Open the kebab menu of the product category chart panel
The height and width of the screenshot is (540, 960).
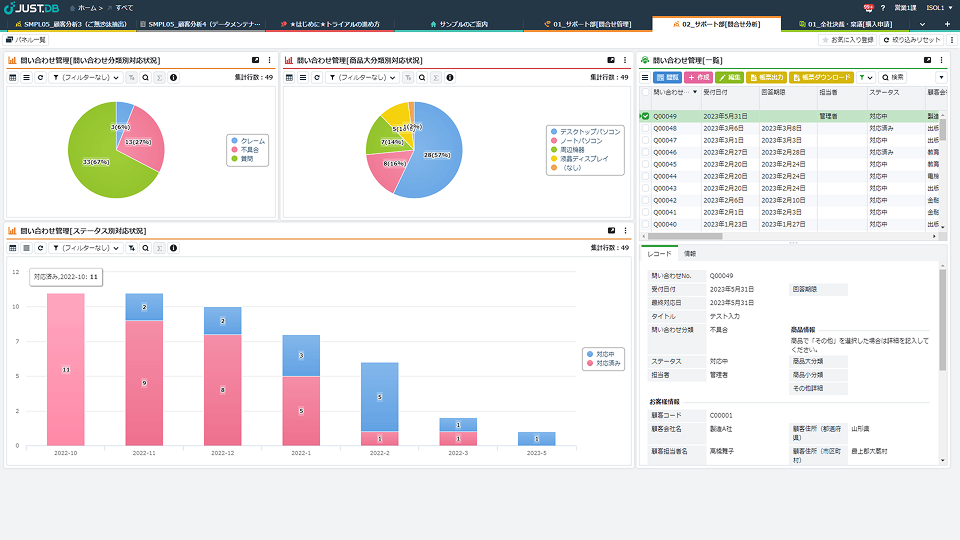pyautogui.click(x=625, y=60)
